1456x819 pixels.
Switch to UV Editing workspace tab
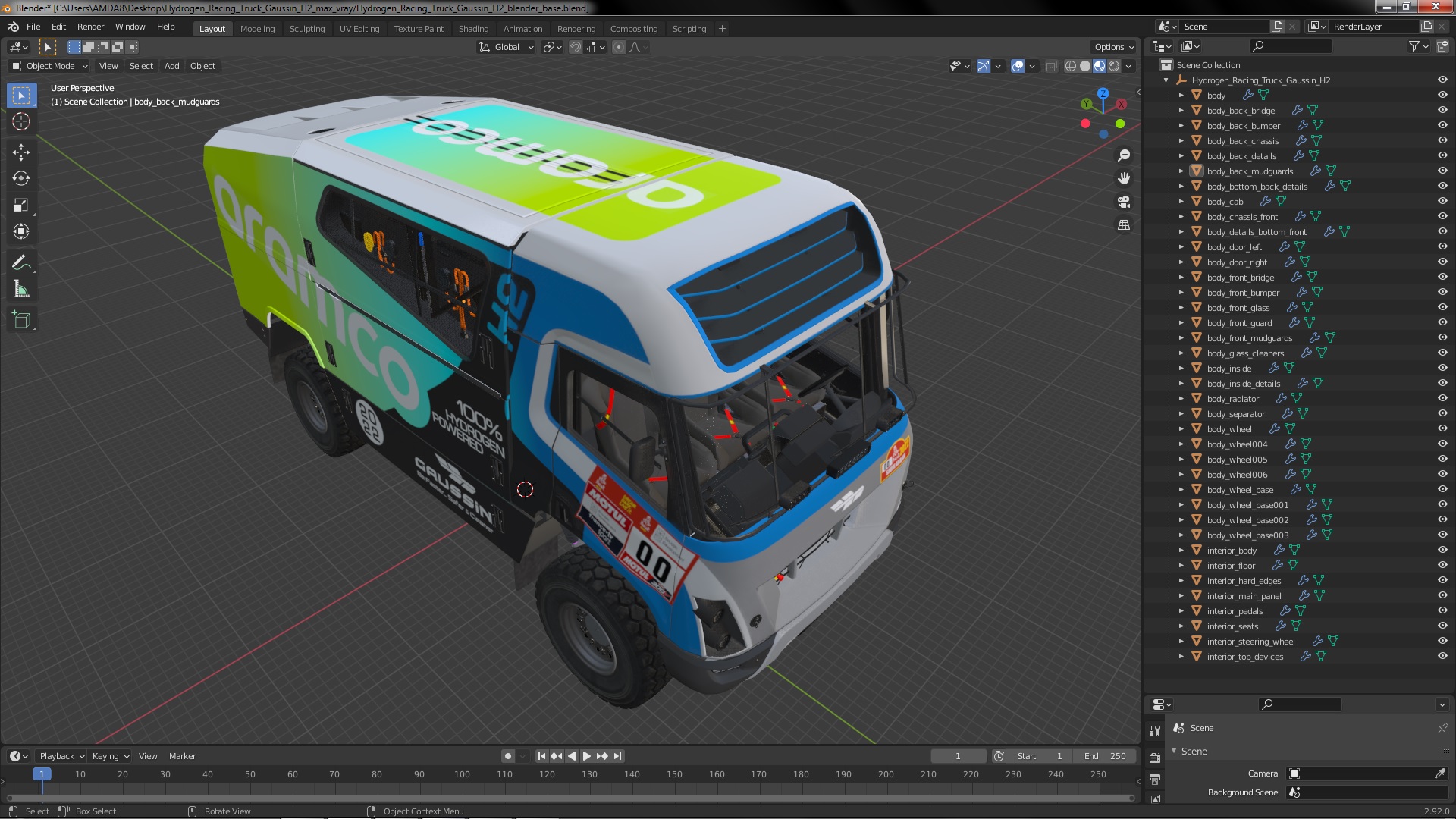click(359, 29)
